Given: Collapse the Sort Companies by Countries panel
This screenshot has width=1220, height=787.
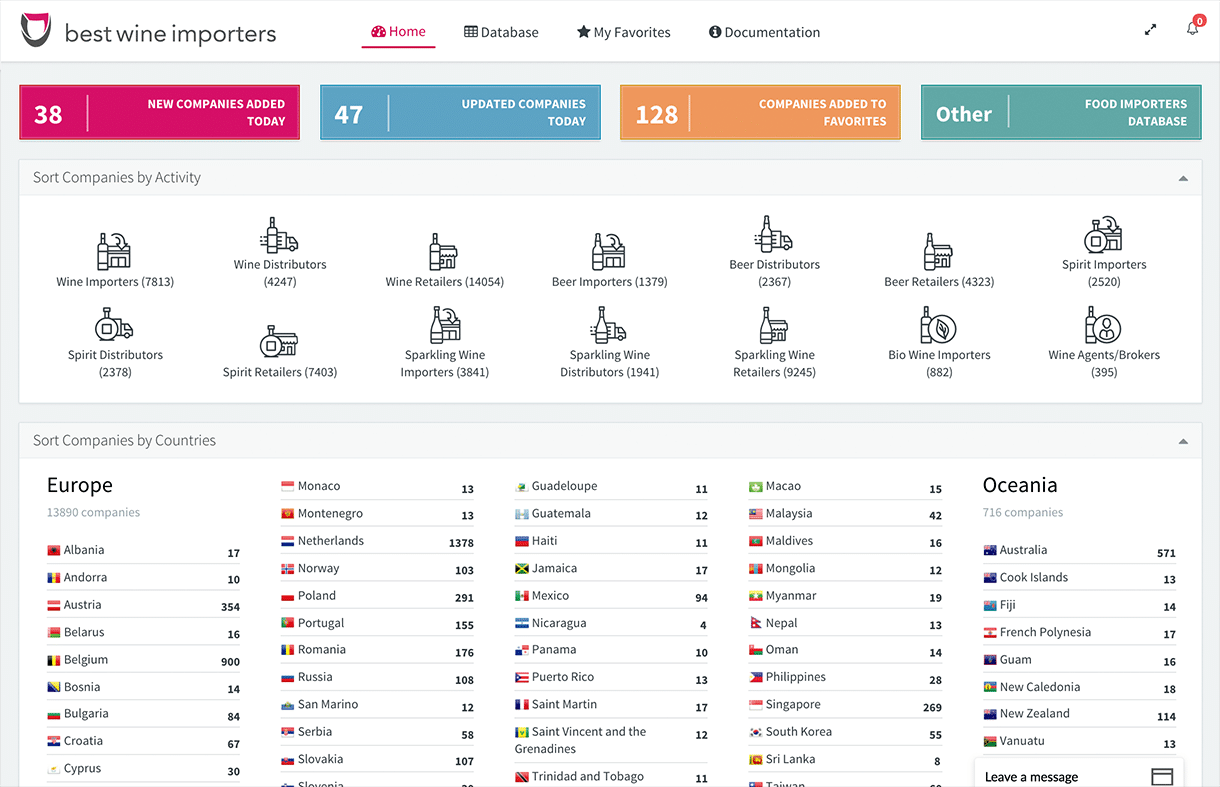Looking at the screenshot, I should pyautogui.click(x=1183, y=441).
